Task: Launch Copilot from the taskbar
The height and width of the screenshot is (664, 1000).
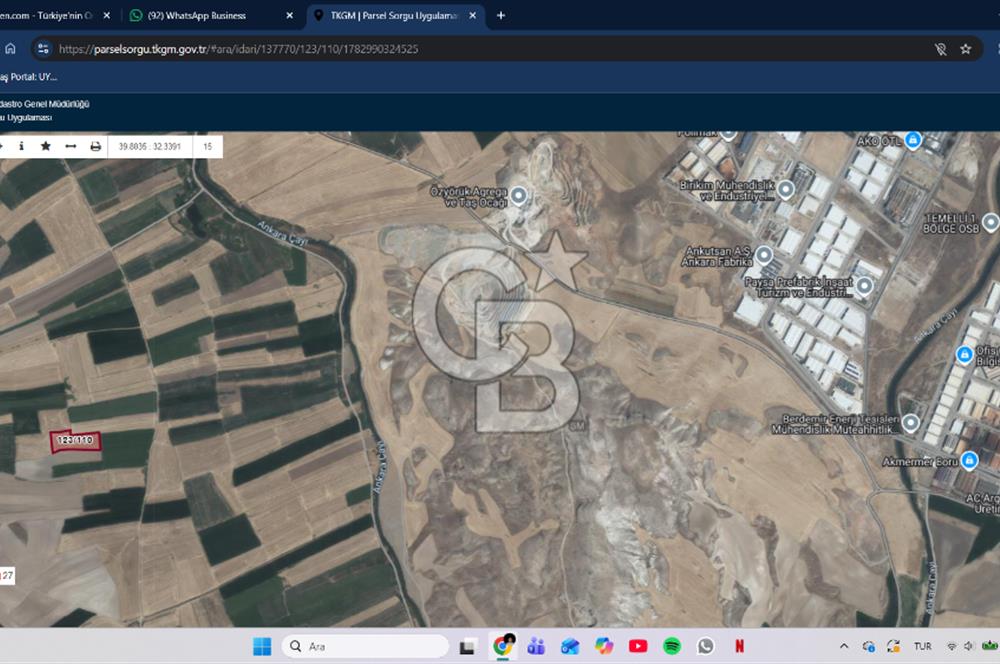Action: pos(604,646)
